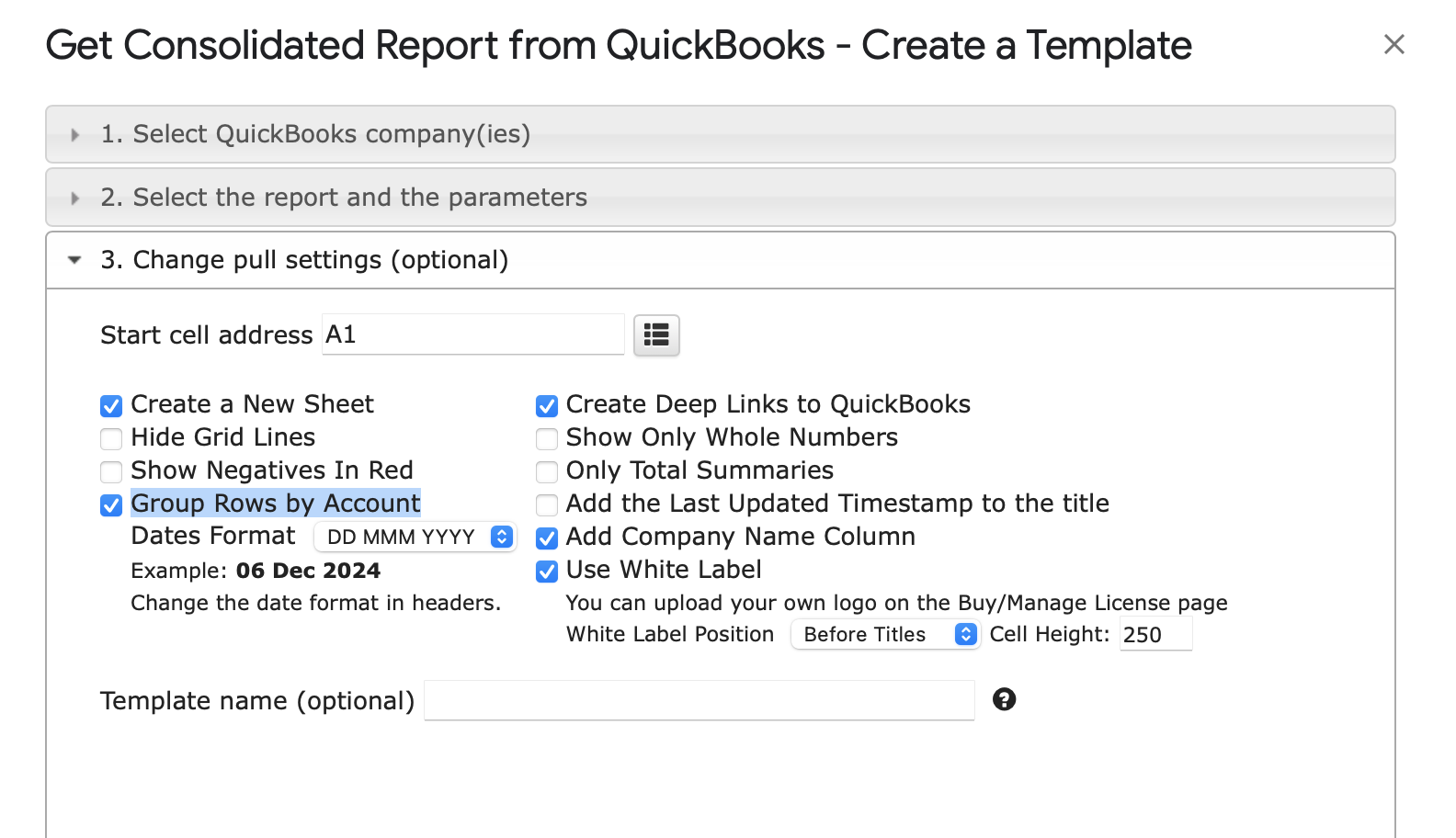Click the Template name input field

coord(700,700)
